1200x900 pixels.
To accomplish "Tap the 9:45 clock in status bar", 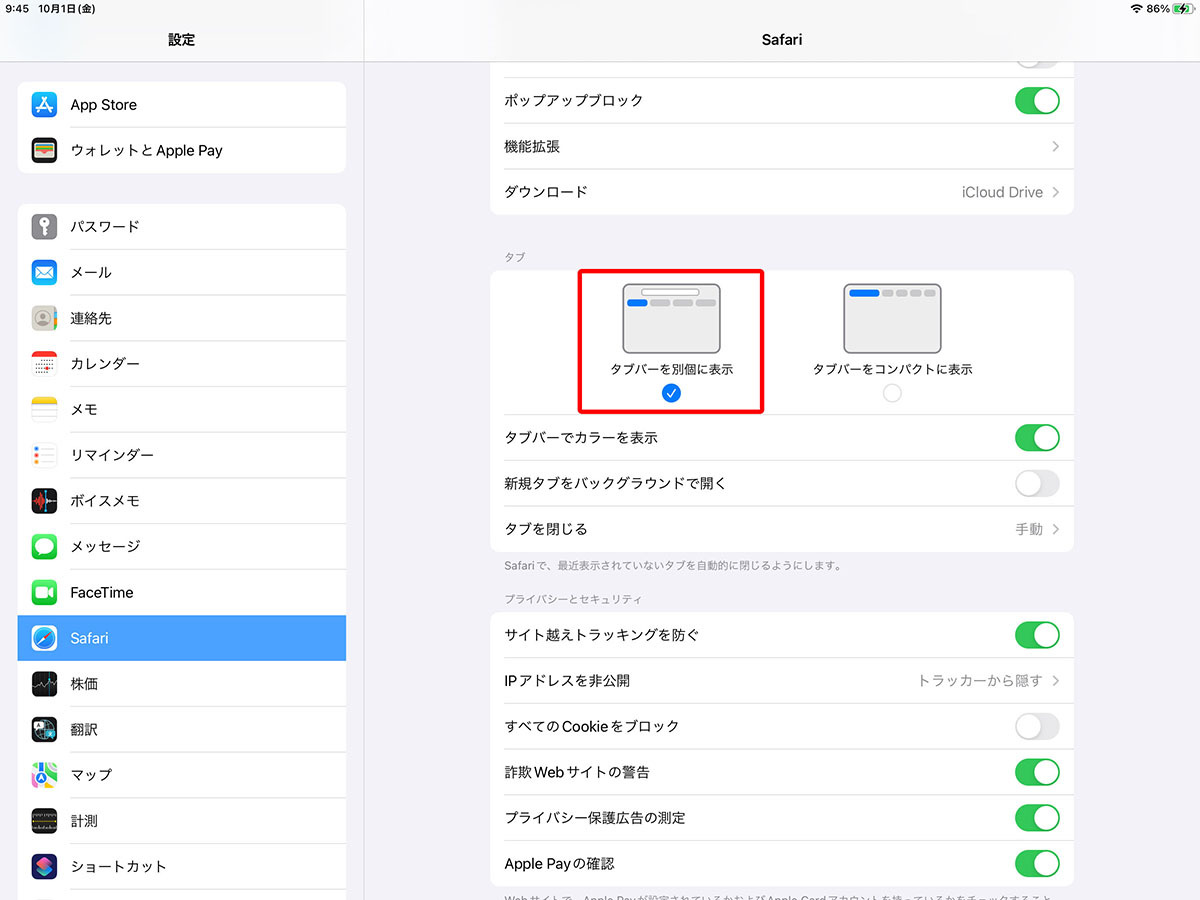I will coord(17,9).
